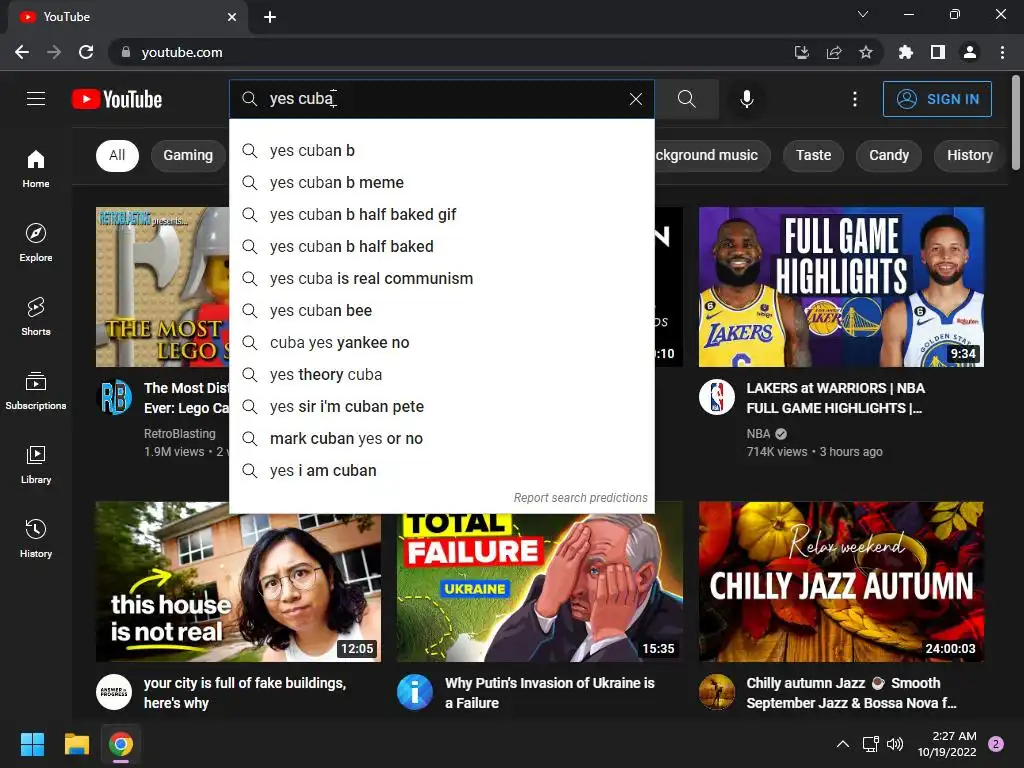
Task: Click the RetroBlasting channel name
Action: [180, 434]
